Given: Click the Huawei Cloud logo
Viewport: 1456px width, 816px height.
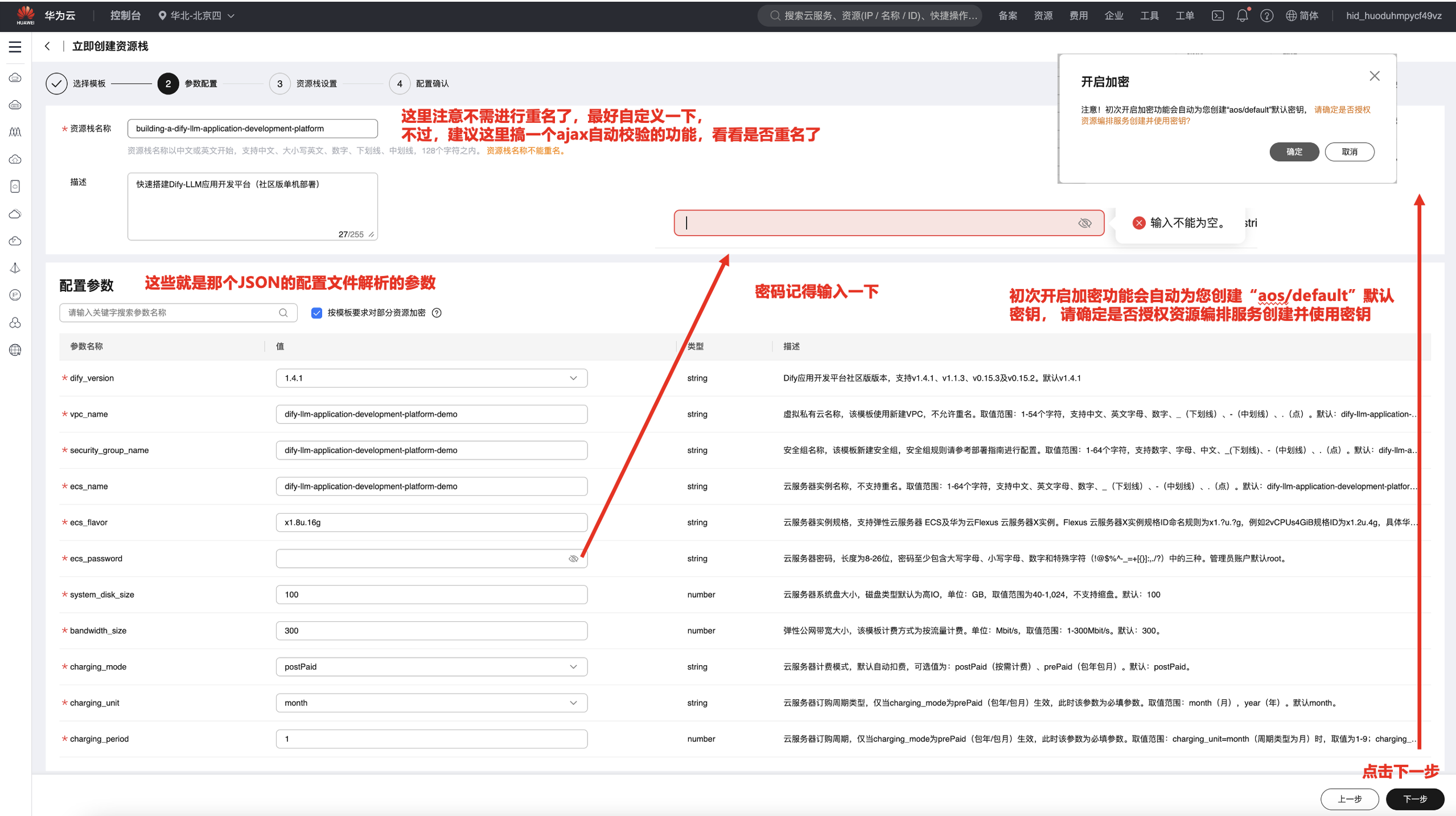Looking at the screenshot, I should pos(26,15).
